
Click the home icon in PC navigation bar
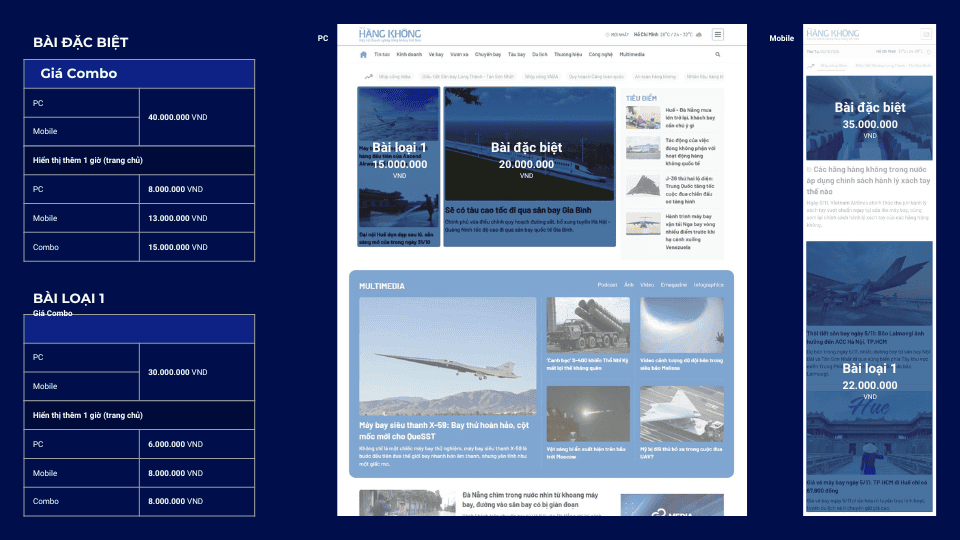click(363, 54)
